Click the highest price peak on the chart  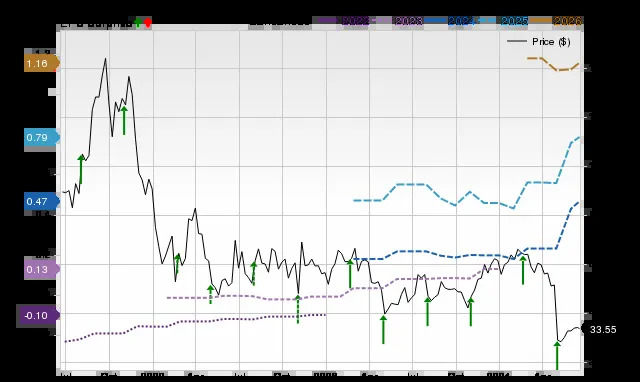click(x=106, y=59)
